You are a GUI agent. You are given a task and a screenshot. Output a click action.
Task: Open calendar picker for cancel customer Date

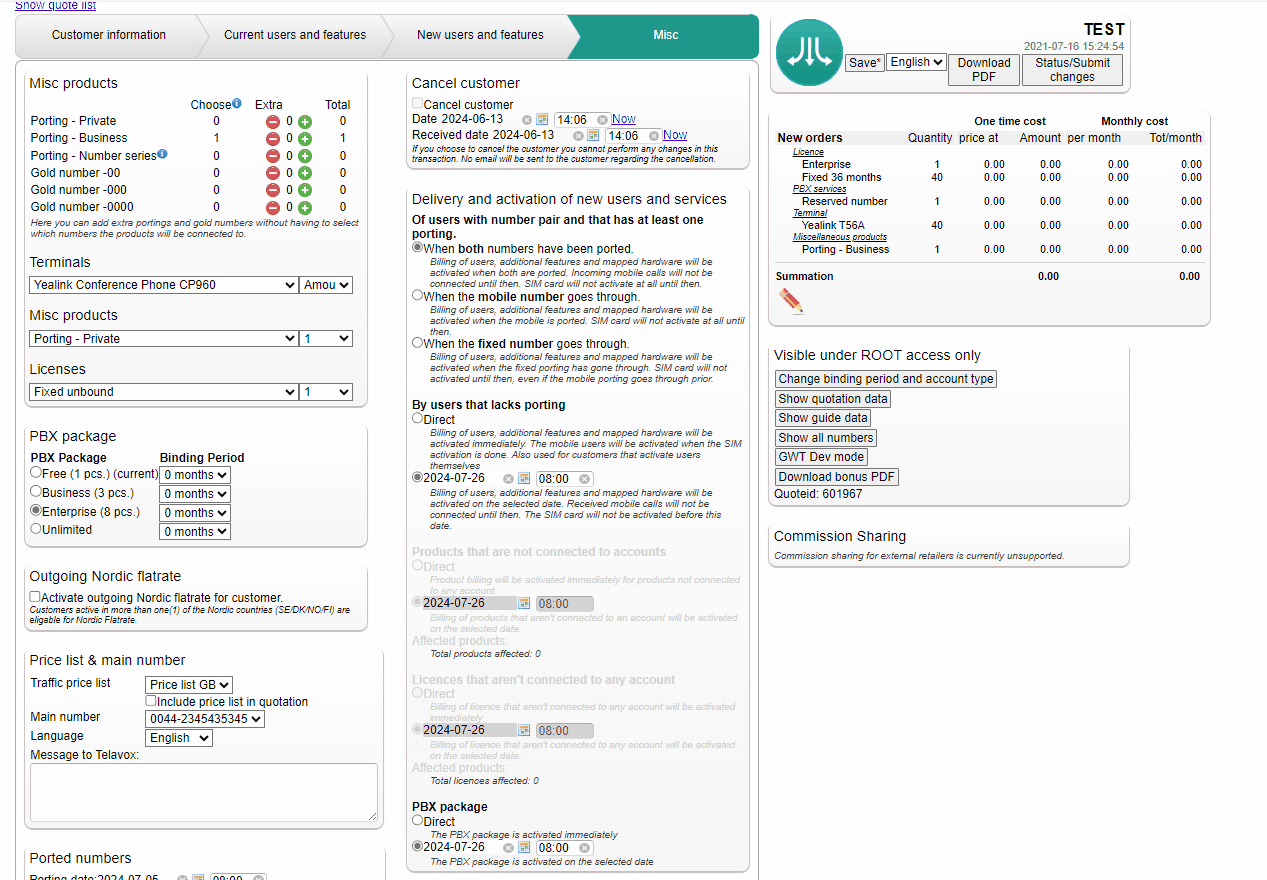click(542, 120)
